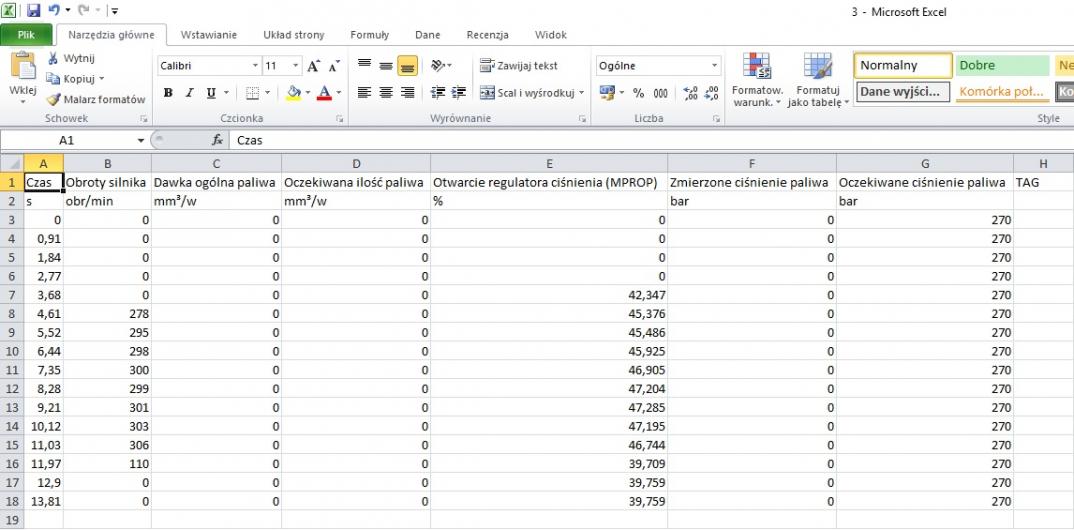Center the cell text horizontally
1074x530 pixels.
(386, 93)
